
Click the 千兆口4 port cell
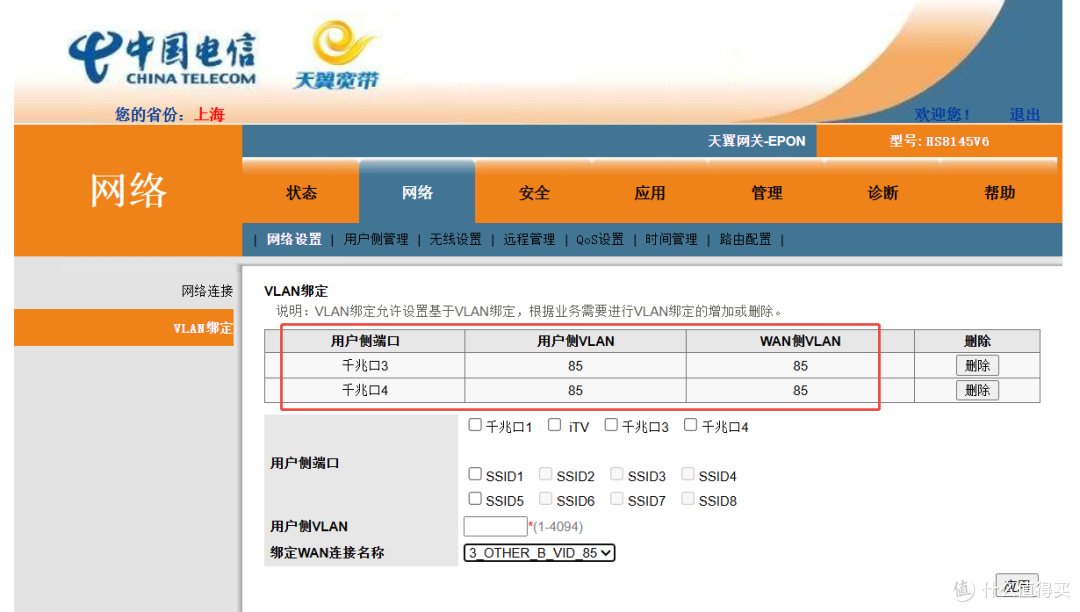coord(365,390)
